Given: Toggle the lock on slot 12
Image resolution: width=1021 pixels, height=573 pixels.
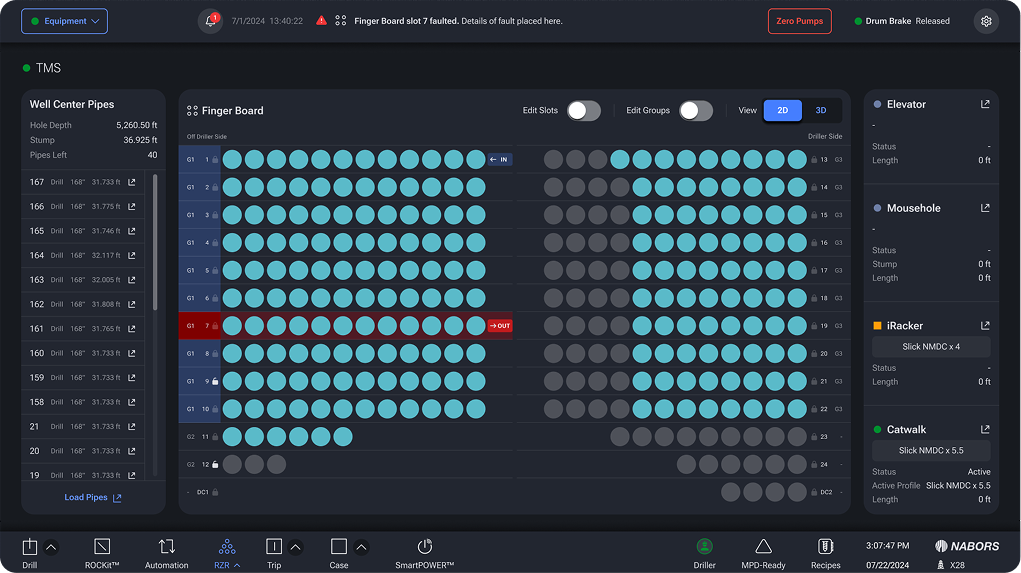Looking at the screenshot, I should click(216, 464).
